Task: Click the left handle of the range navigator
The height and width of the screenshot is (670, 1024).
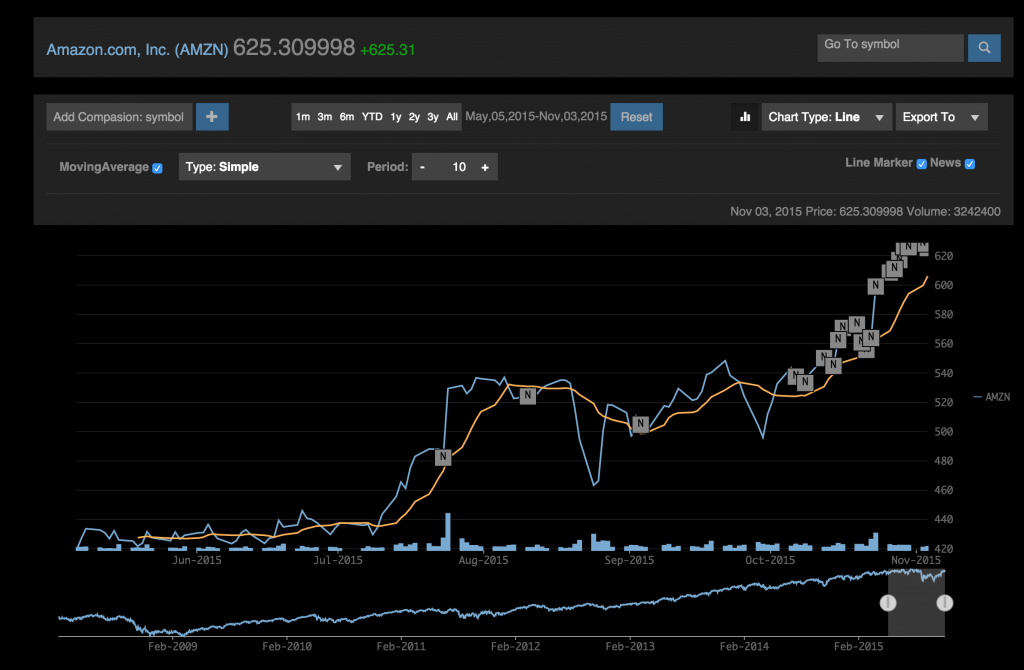Action: pyautogui.click(x=888, y=603)
